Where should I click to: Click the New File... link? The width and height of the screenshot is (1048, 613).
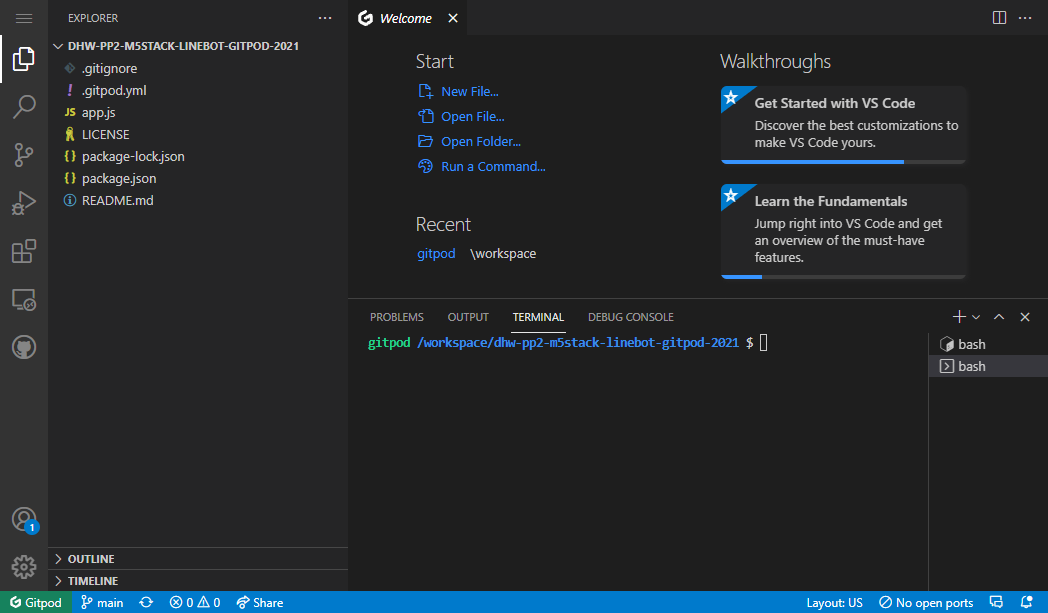(x=458, y=92)
